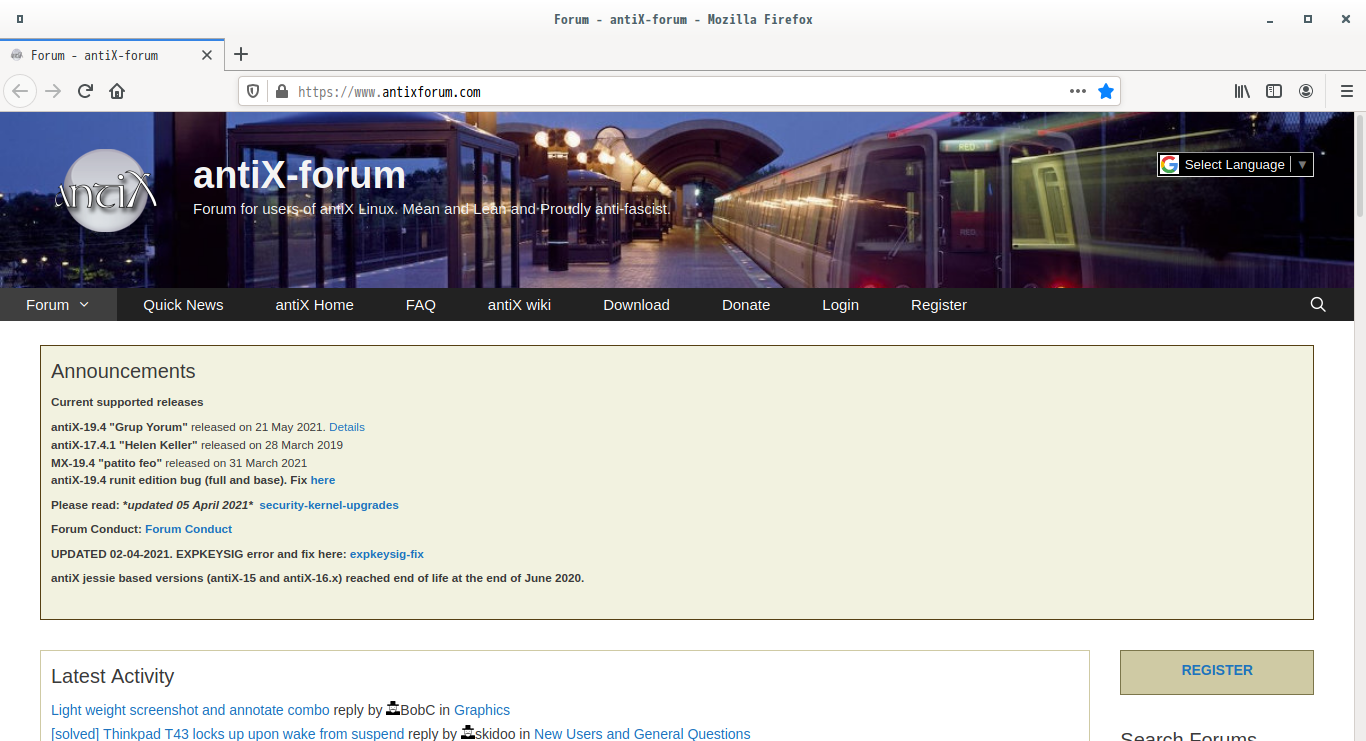Screen dimensions: 1366x741
Task: Open tracking protection shield icon
Action: (254, 91)
